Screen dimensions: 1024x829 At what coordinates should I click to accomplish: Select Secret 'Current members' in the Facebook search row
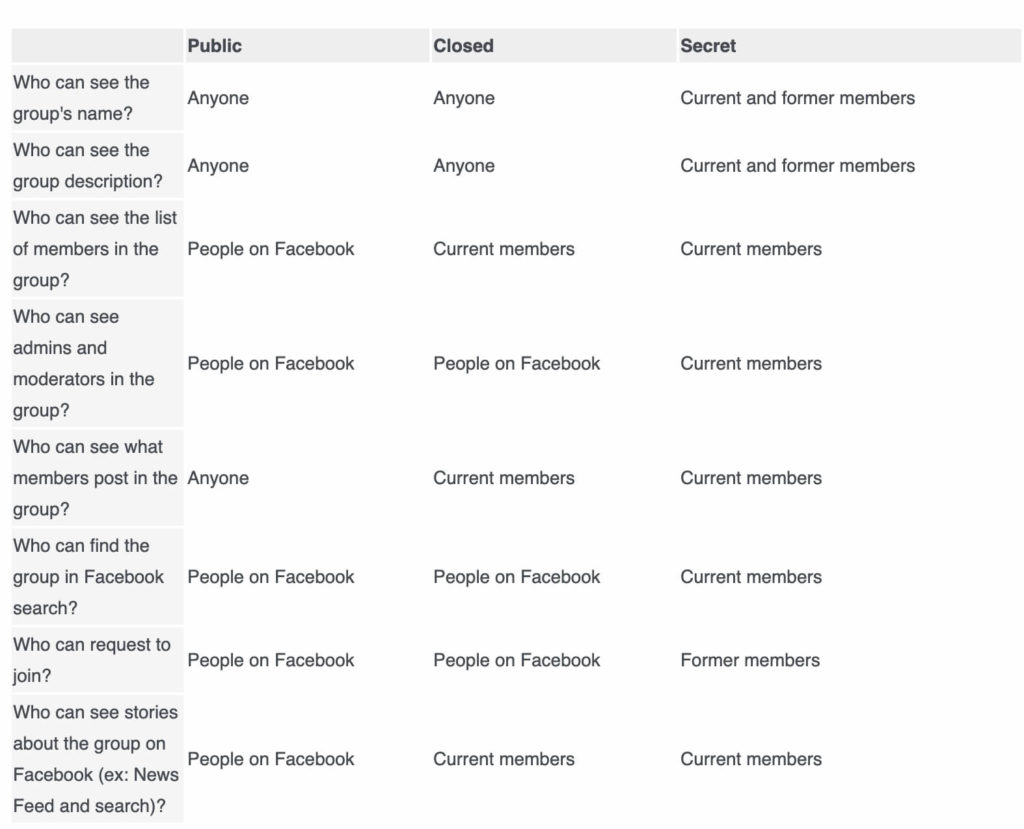[751, 577]
